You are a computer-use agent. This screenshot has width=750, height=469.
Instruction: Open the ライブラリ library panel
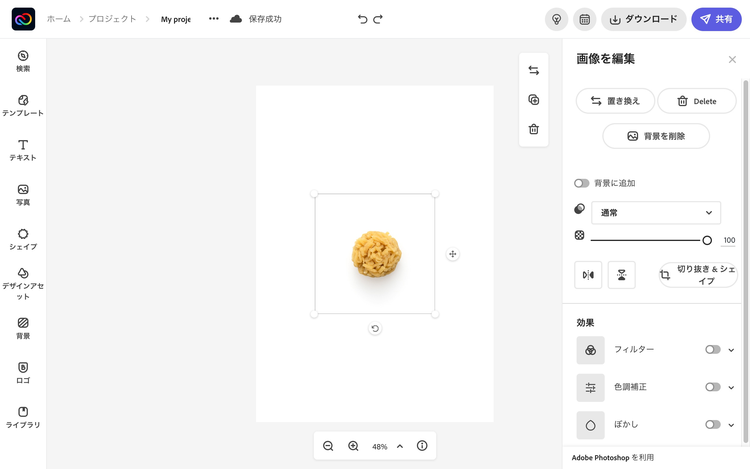[23, 417]
